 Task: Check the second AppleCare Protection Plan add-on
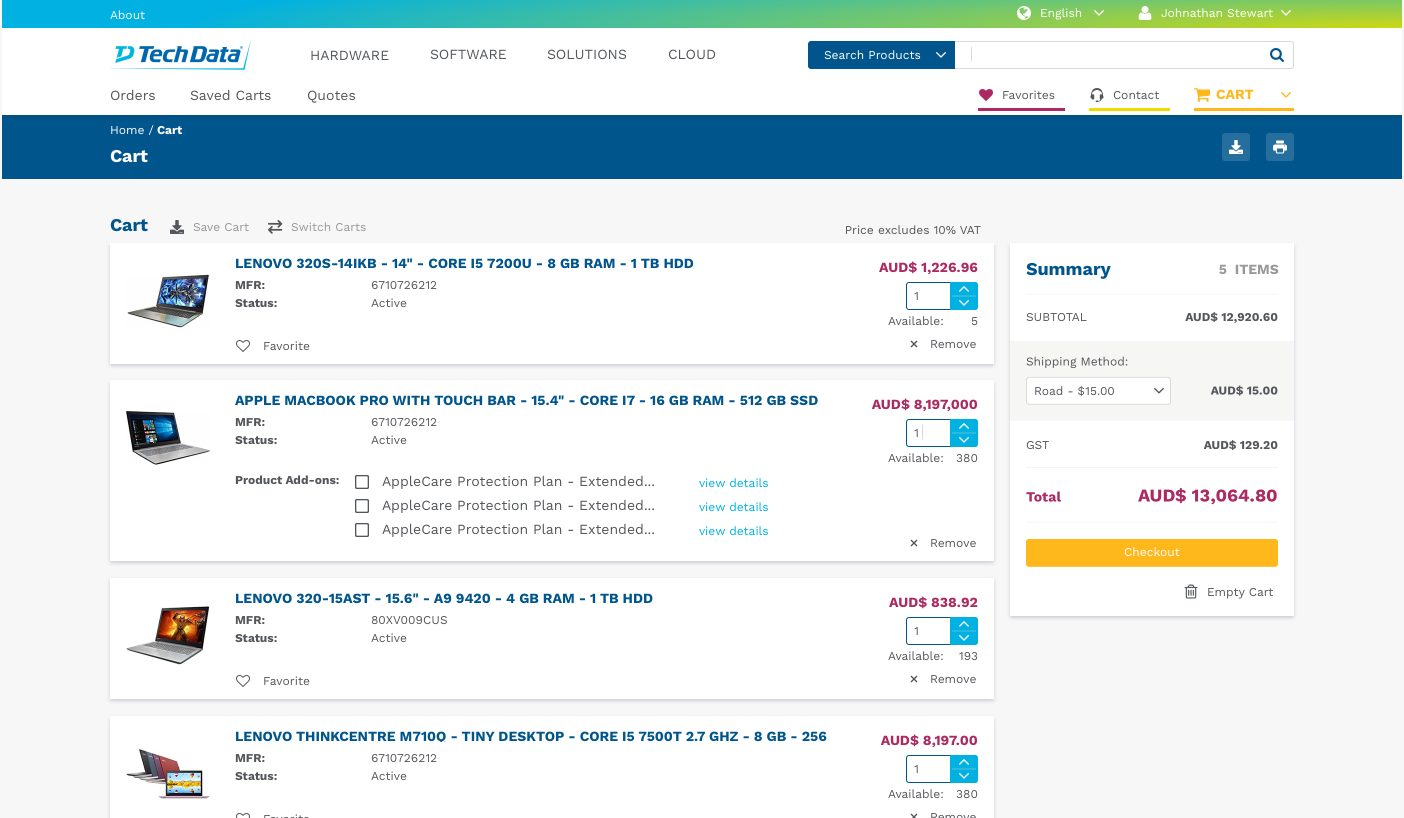[362, 506]
